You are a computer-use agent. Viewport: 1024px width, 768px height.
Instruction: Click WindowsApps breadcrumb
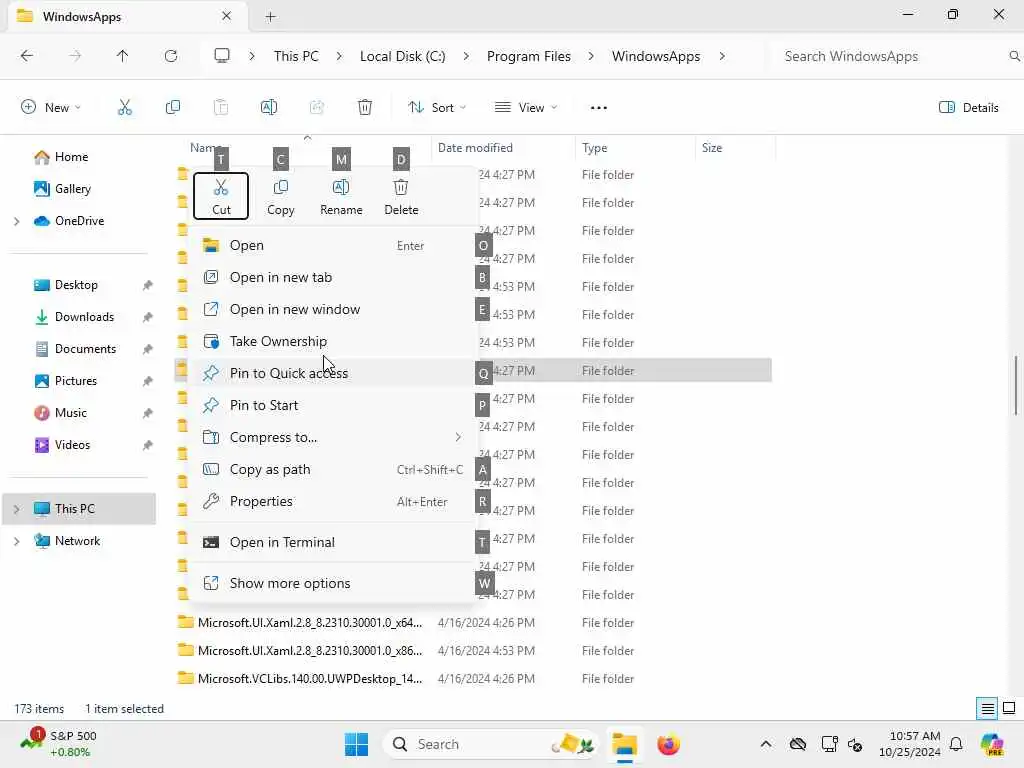(x=656, y=56)
